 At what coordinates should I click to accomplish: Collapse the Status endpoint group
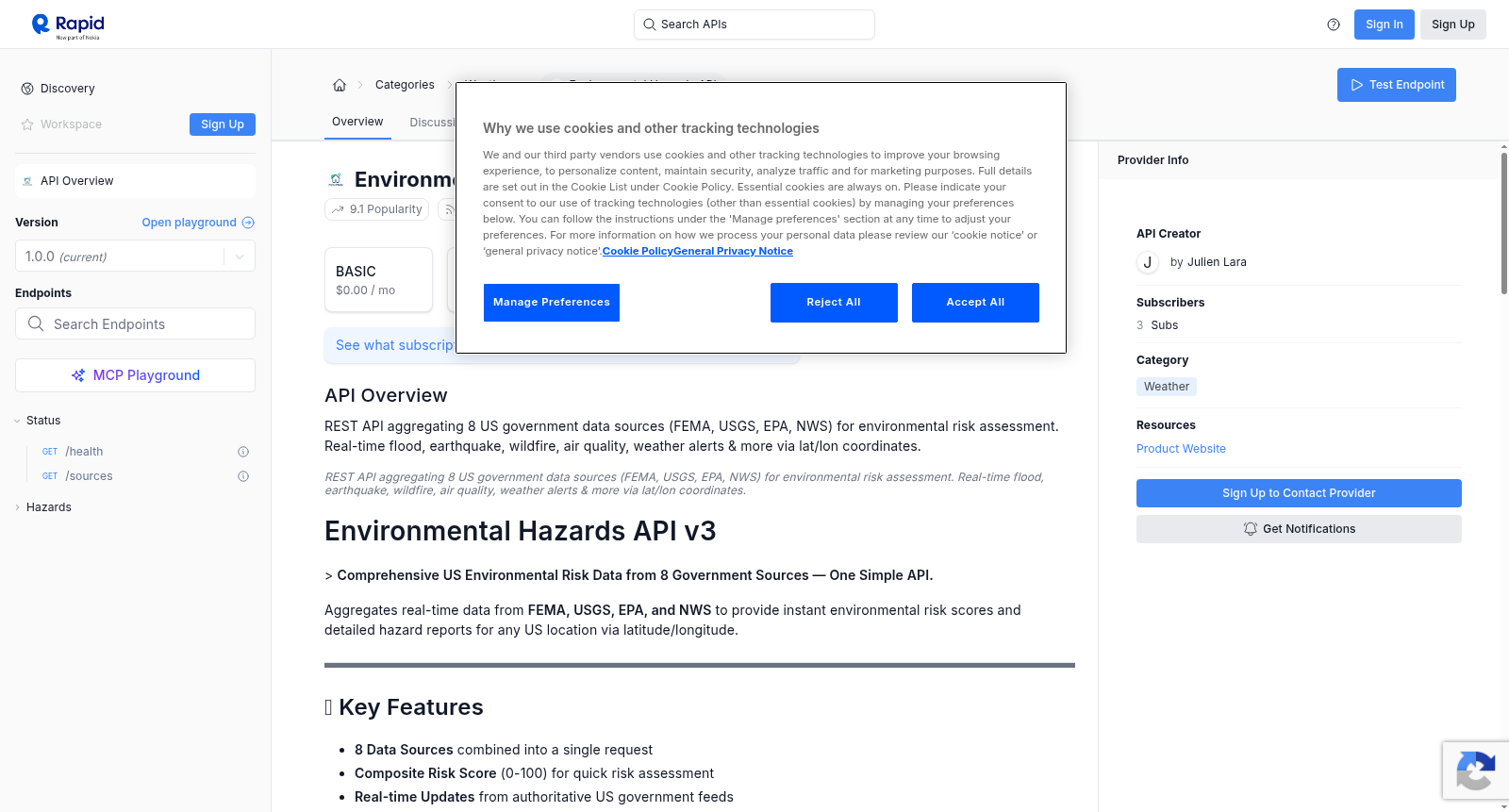pos(17,421)
